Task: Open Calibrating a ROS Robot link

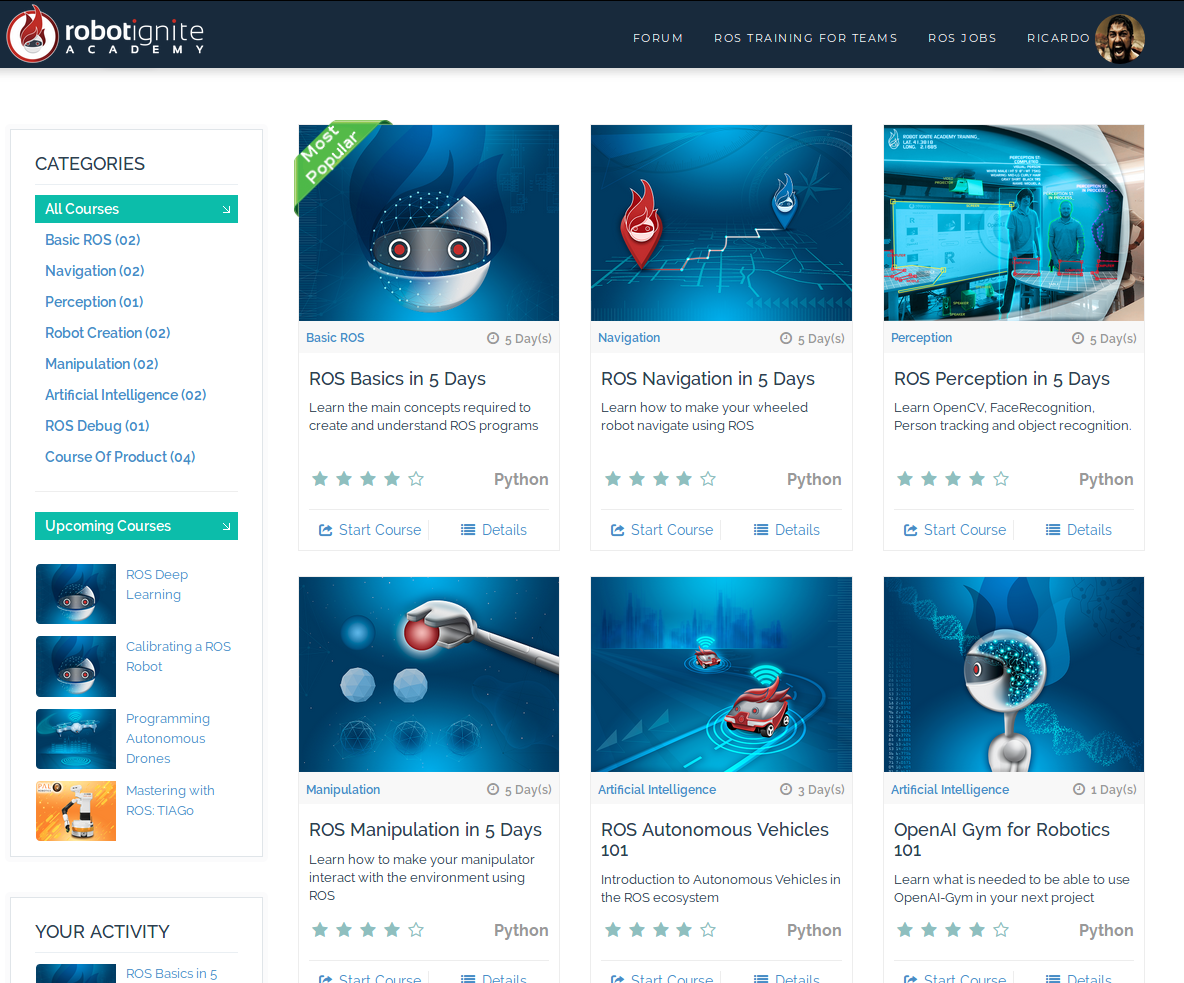Action: (x=178, y=656)
